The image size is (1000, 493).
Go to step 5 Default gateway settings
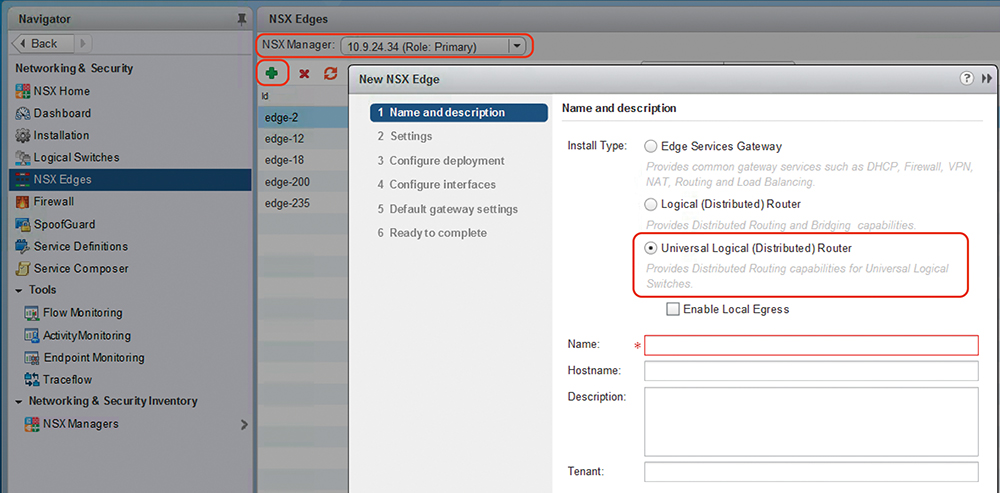(448, 209)
